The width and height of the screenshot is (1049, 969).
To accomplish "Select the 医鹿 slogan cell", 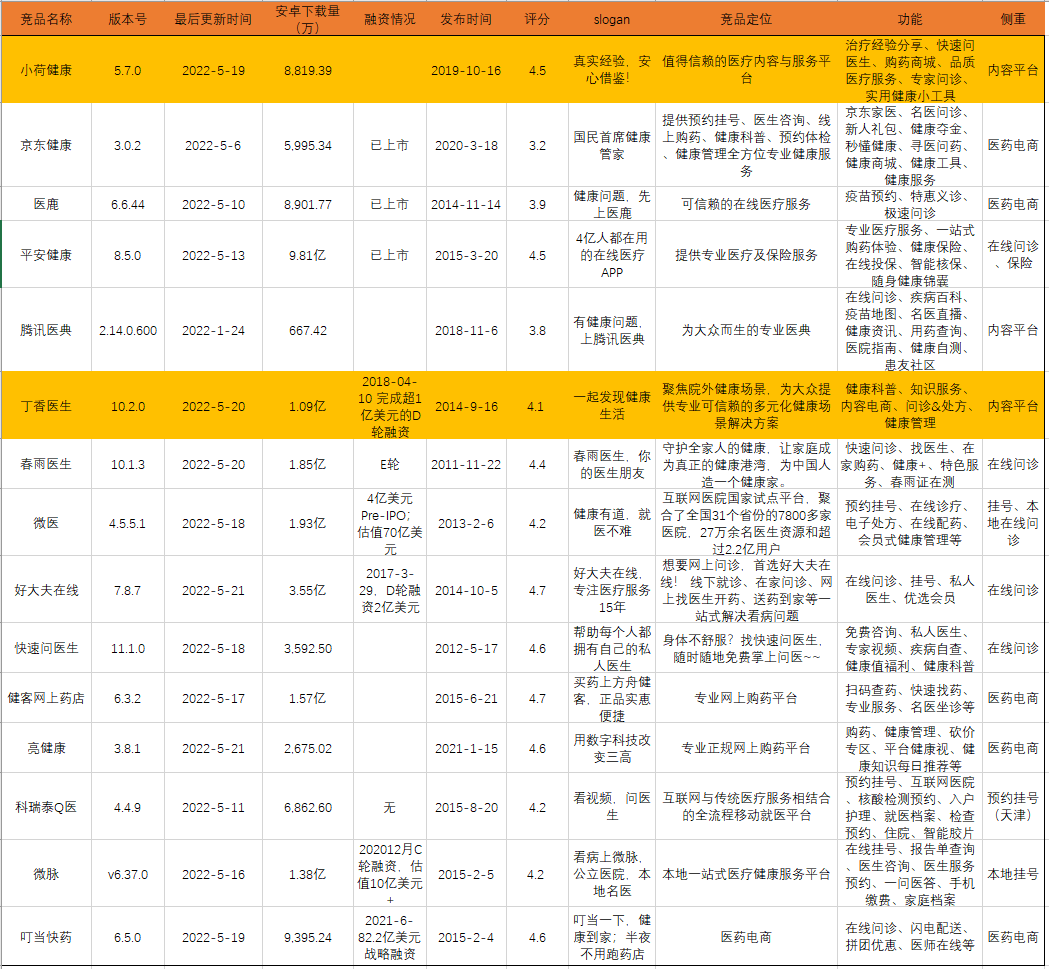I will tap(611, 204).
